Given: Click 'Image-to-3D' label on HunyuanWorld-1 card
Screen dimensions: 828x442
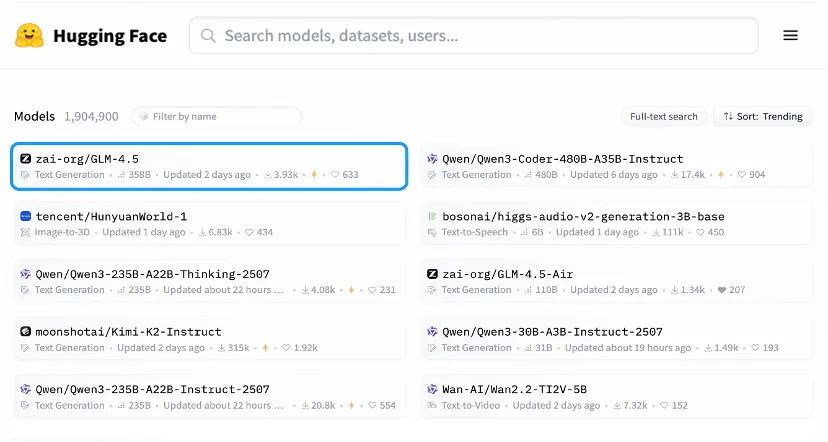Looking at the screenshot, I should tap(62, 232).
